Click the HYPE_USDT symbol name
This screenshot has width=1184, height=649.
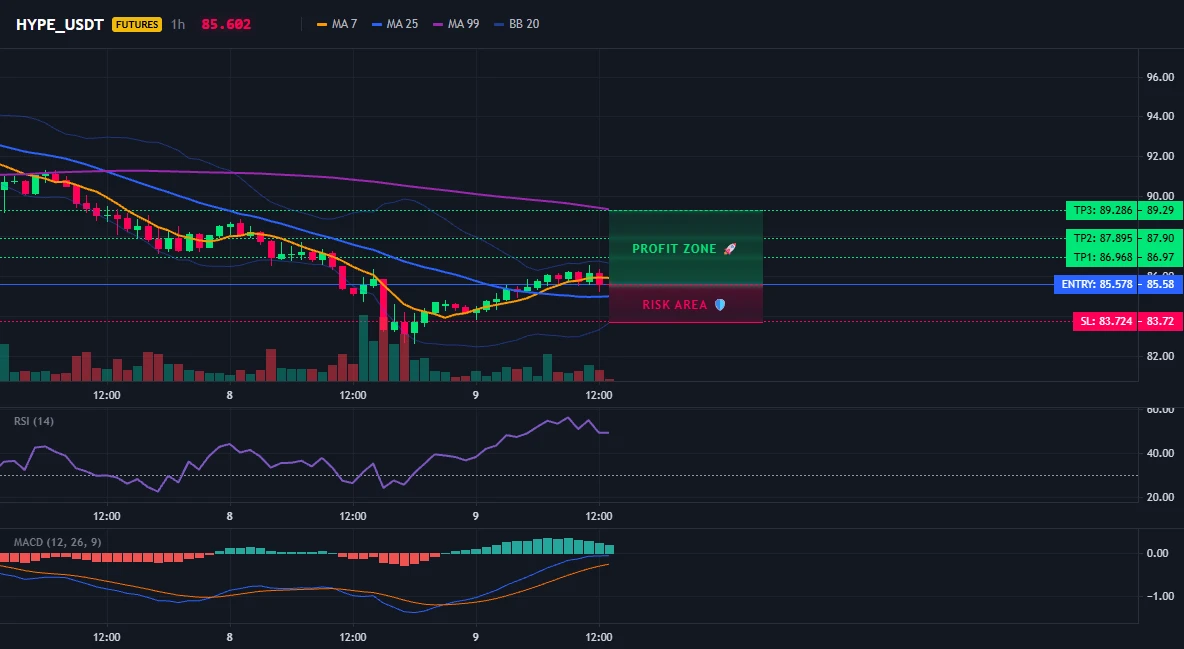(x=60, y=24)
